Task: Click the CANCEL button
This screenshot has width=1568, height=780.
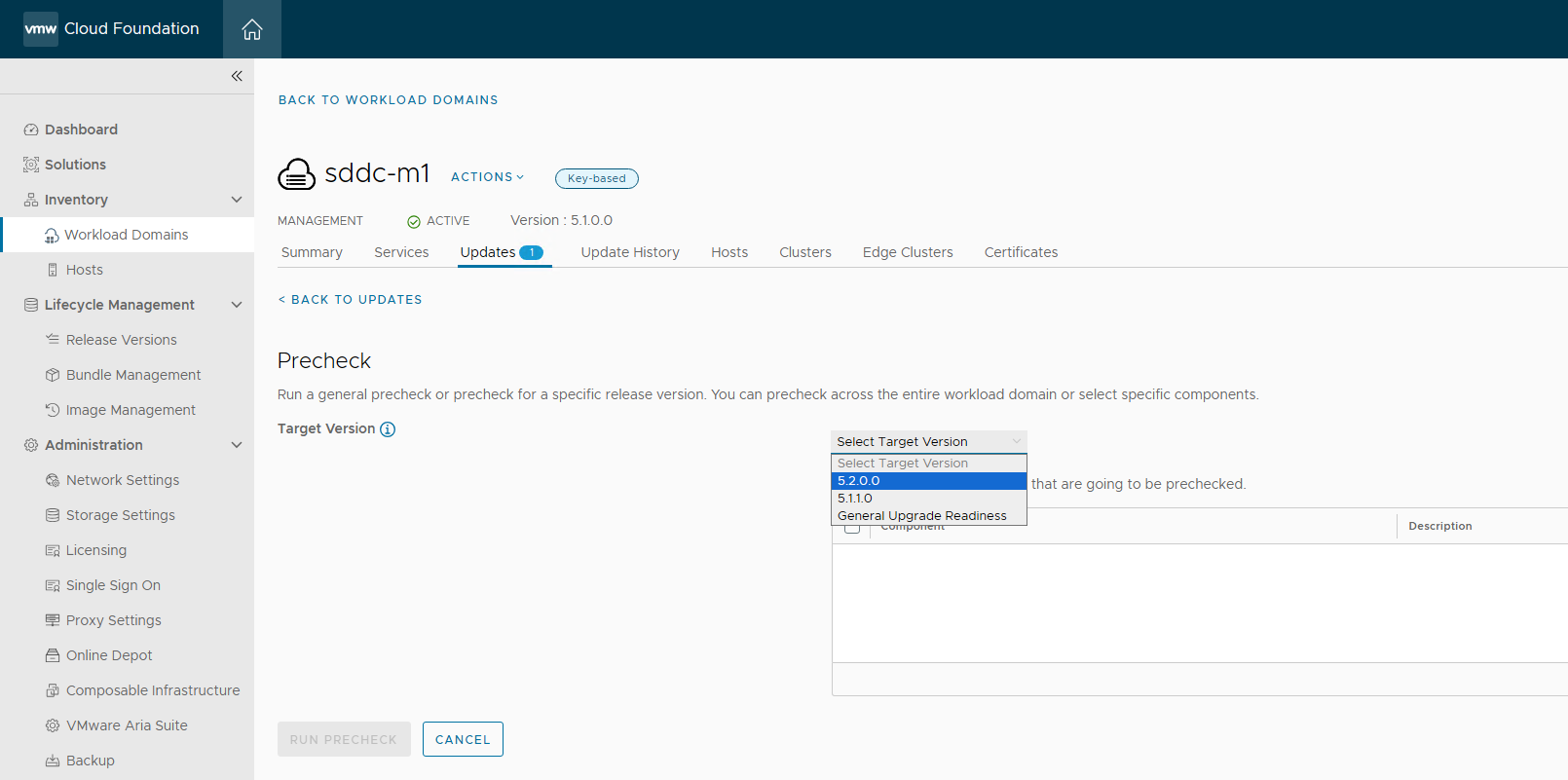Action: pos(463,739)
